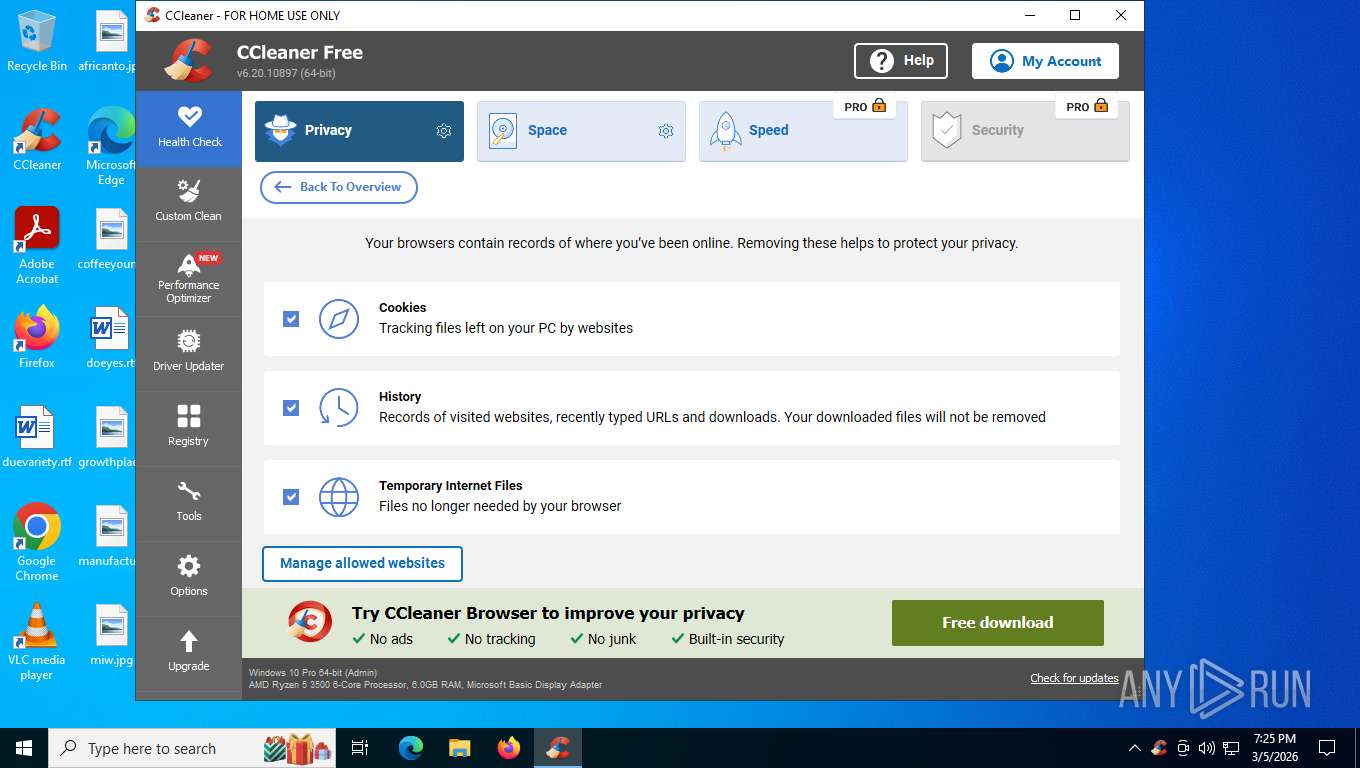This screenshot has height=768, width=1360.
Task: Open the Custom Clean section
Action: tap(189, 203)
